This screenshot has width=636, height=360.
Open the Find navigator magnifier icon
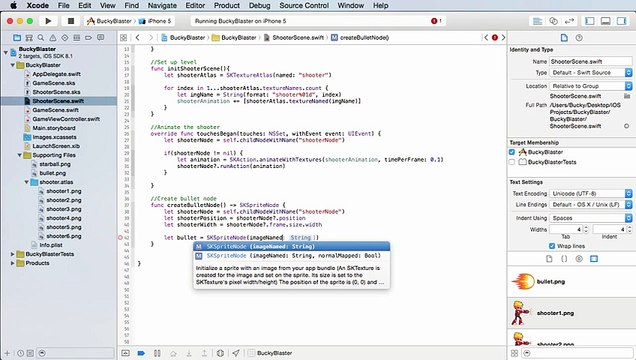pos(41,38)
